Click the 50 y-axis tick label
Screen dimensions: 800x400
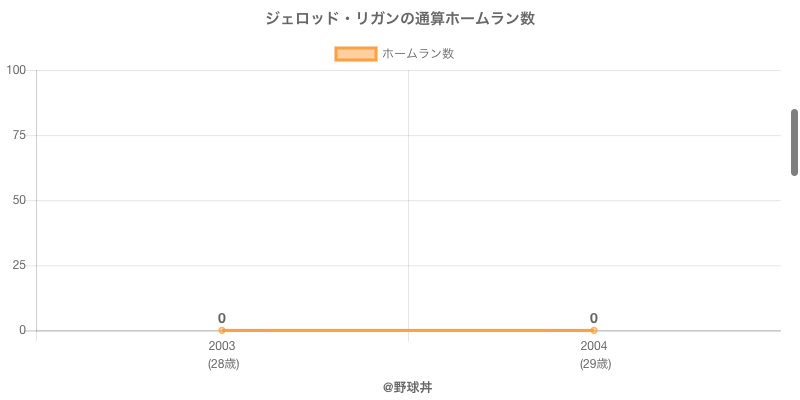(19, 200)
